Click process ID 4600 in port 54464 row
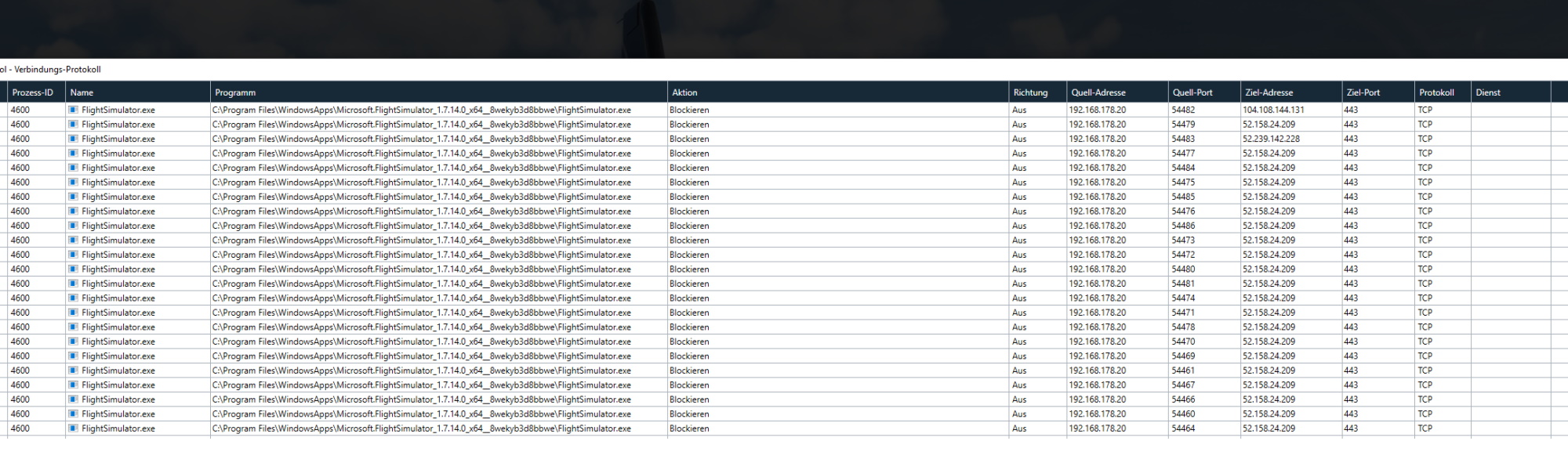The image size is (1568, 470). point(20,428)
